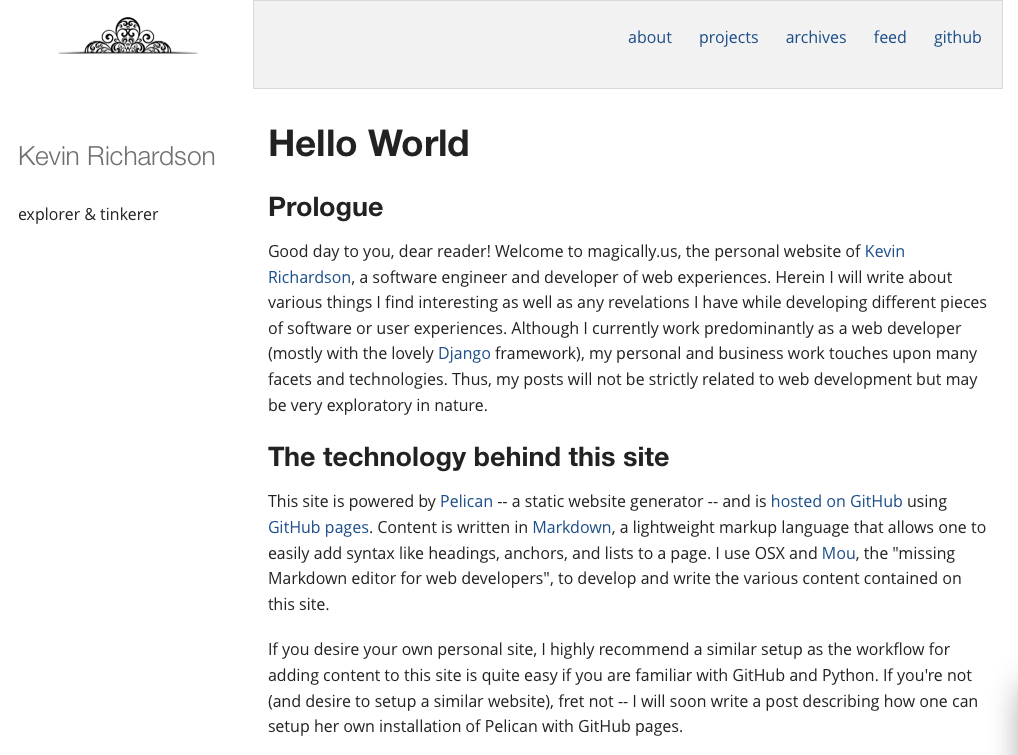Select 'The technology behind this site' heading
The image size is (1018, 755).
pyautogui.click(x=468, y=457)
